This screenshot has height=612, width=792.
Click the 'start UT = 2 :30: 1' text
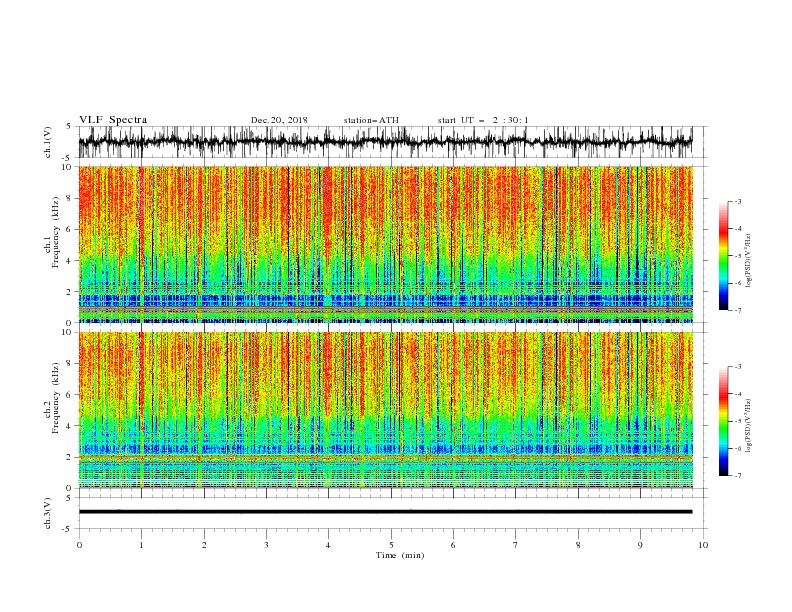click(483, 120)
